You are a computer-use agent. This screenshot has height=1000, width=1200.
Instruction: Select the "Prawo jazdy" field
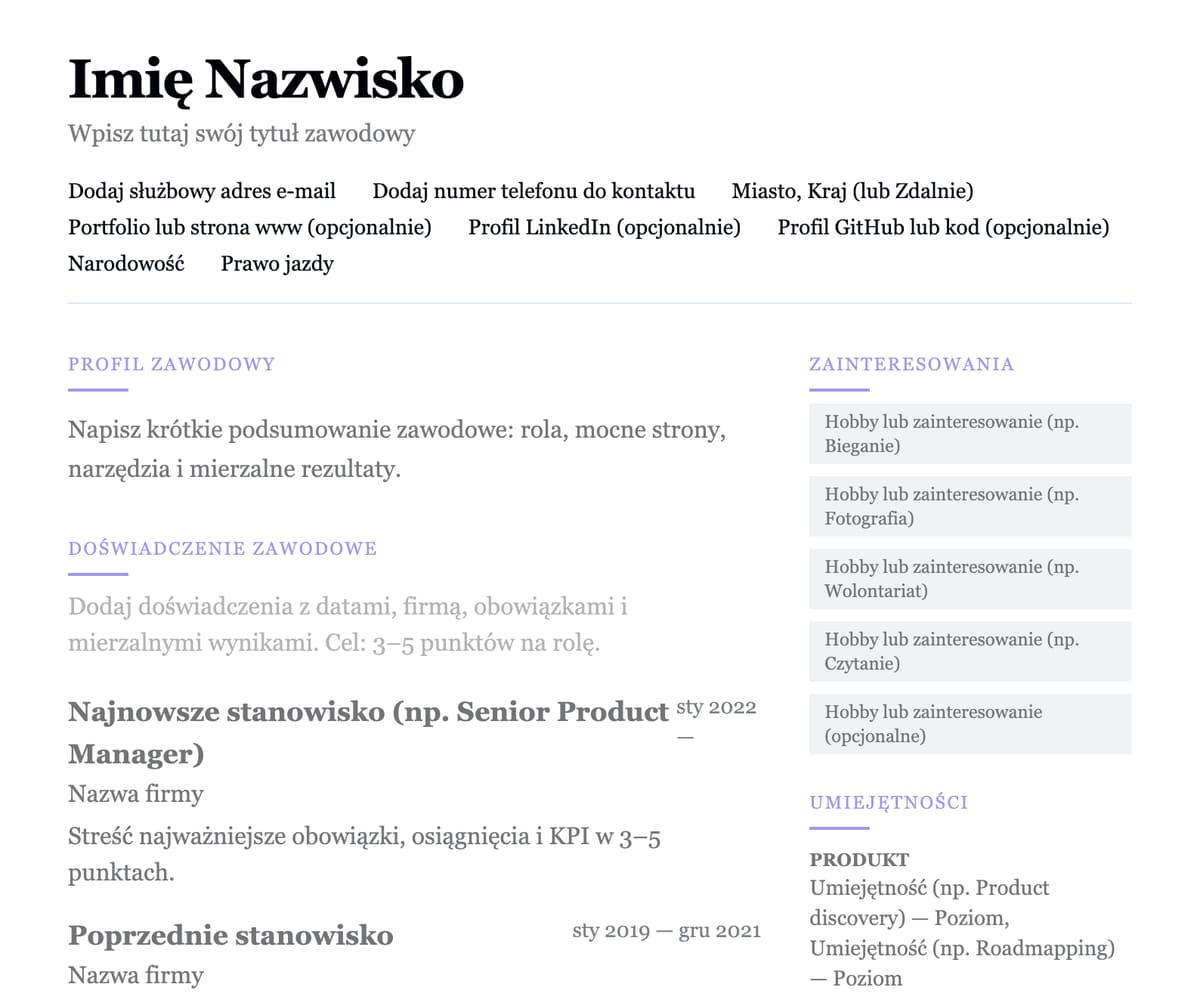click(x=277, y=264)
